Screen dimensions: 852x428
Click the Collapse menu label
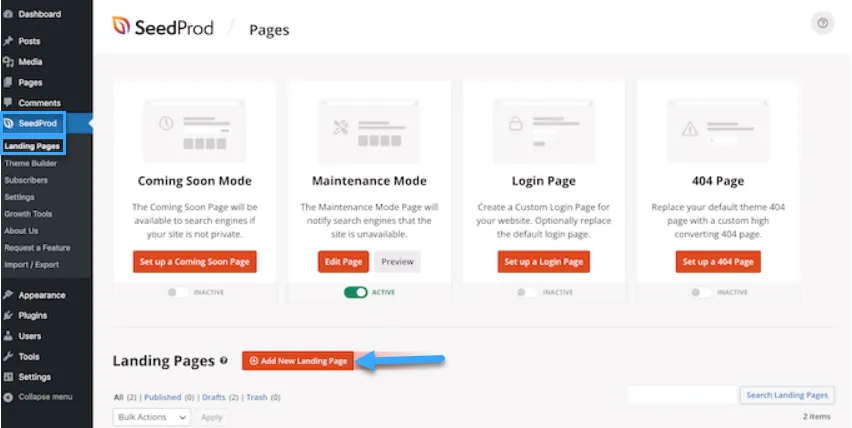tap(45, 397)
